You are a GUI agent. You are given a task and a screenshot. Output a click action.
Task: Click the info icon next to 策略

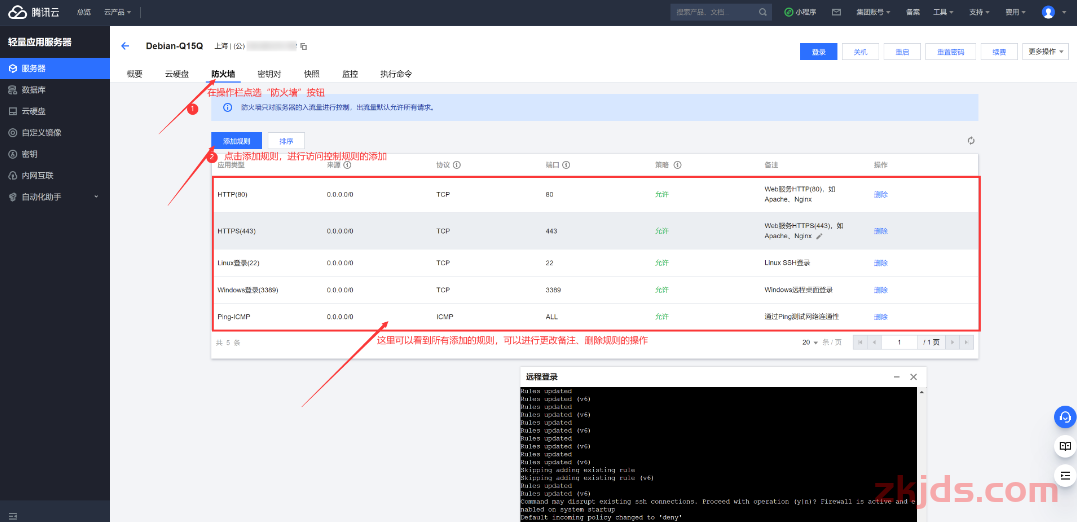tap(677, 165)
